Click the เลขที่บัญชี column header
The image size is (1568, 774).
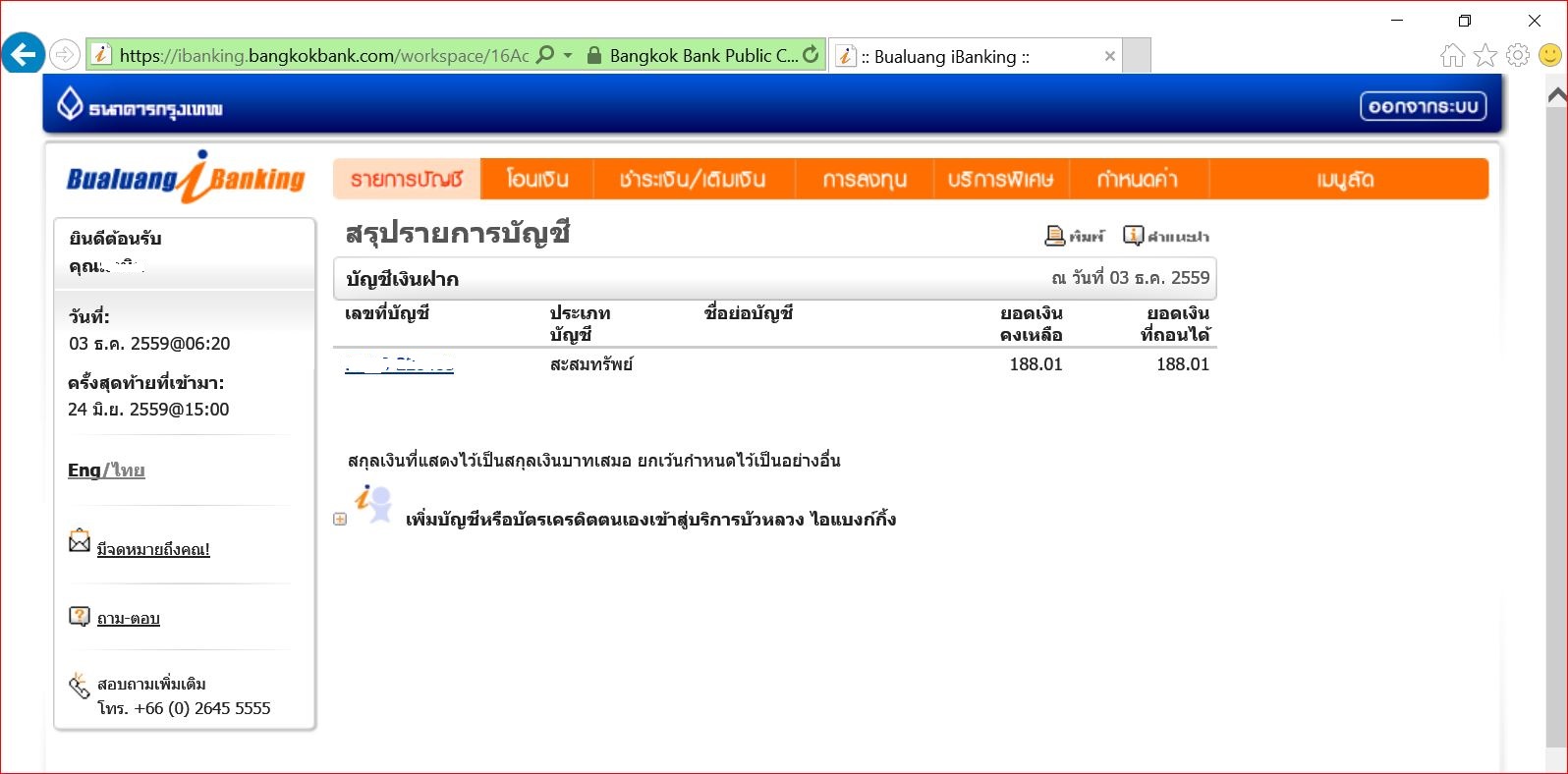(387, 313)
